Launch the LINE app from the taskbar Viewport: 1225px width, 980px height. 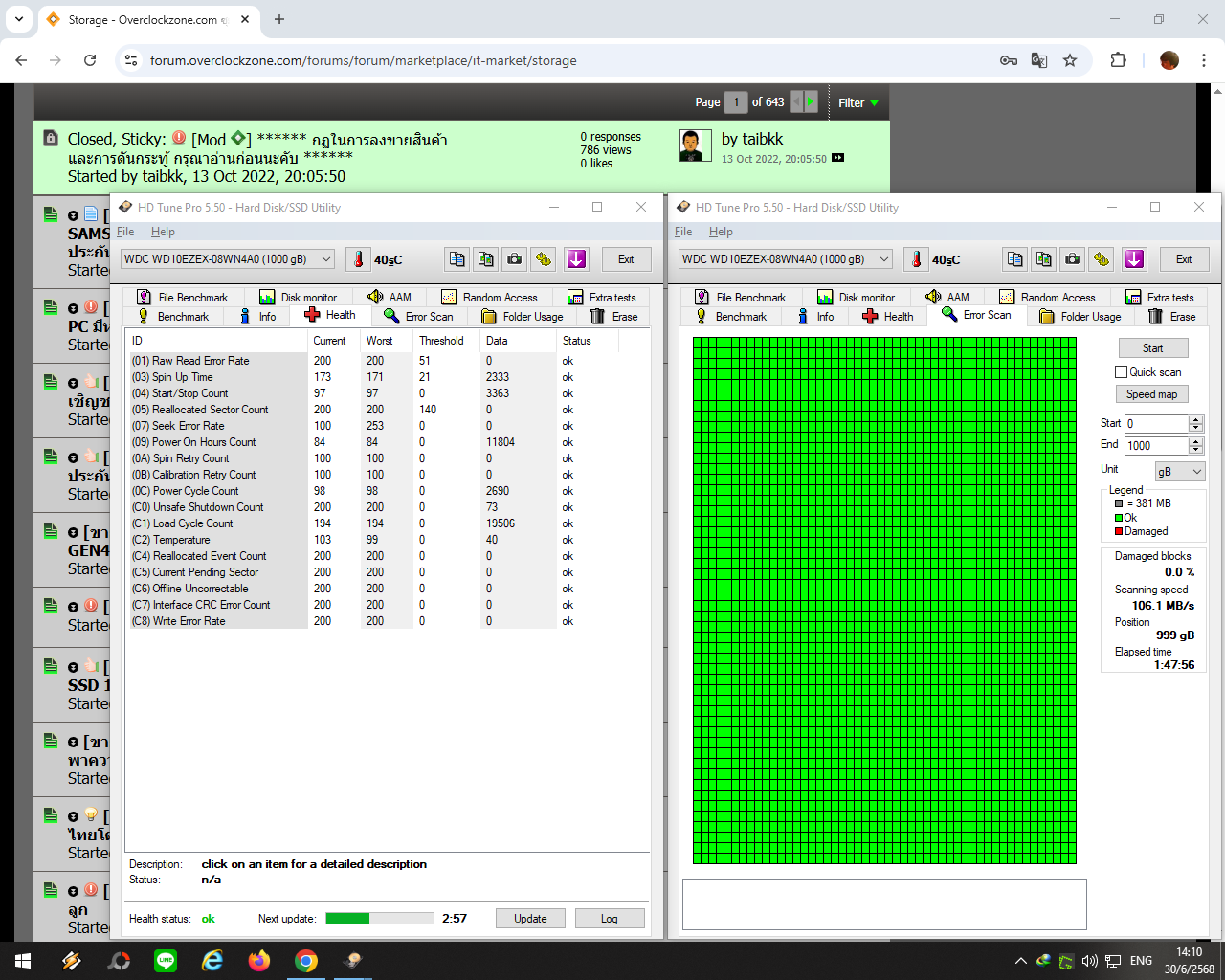pos(166,960)
